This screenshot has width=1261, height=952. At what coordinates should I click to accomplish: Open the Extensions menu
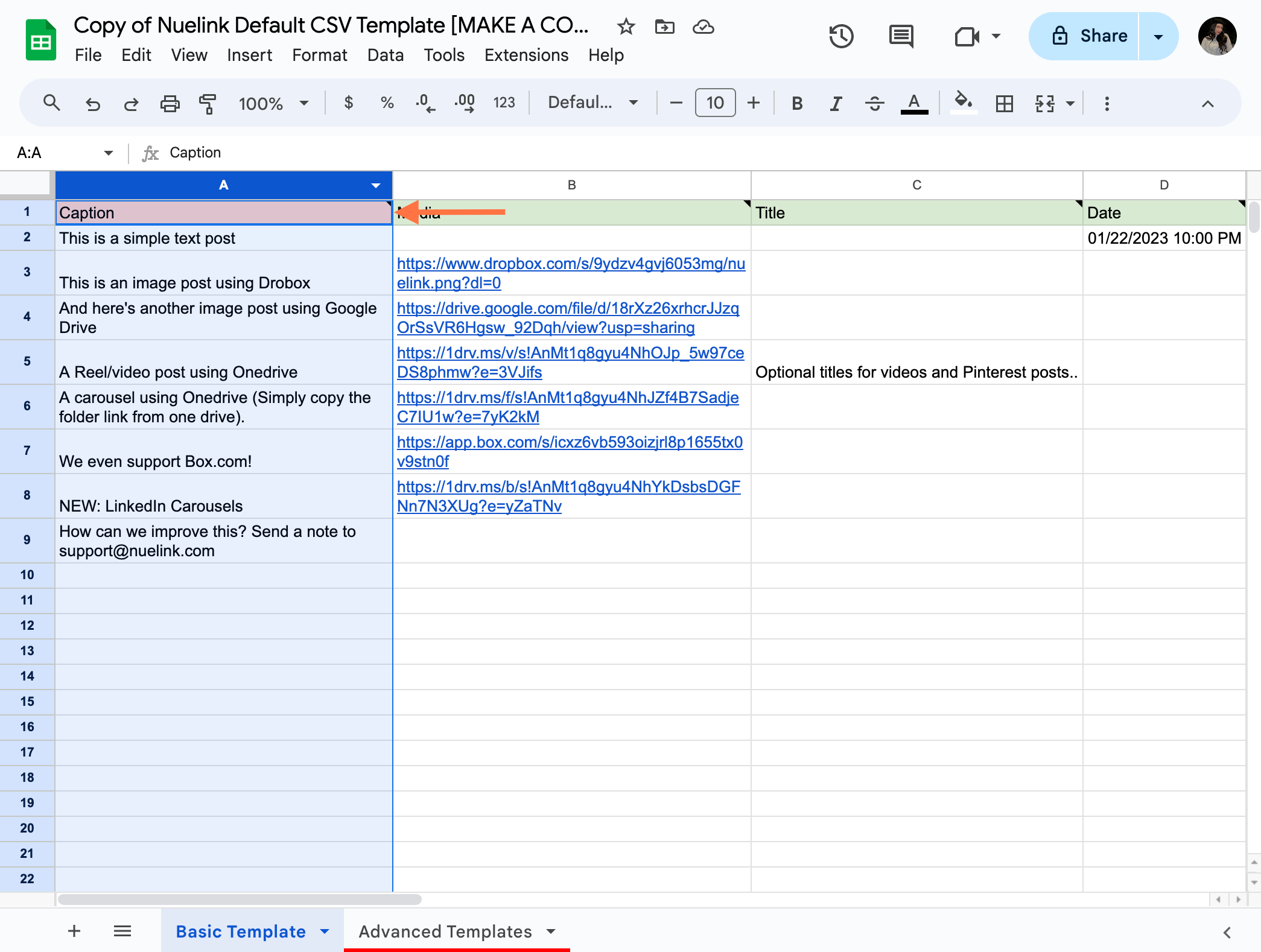pyautogui.click(x=526, y=55)
